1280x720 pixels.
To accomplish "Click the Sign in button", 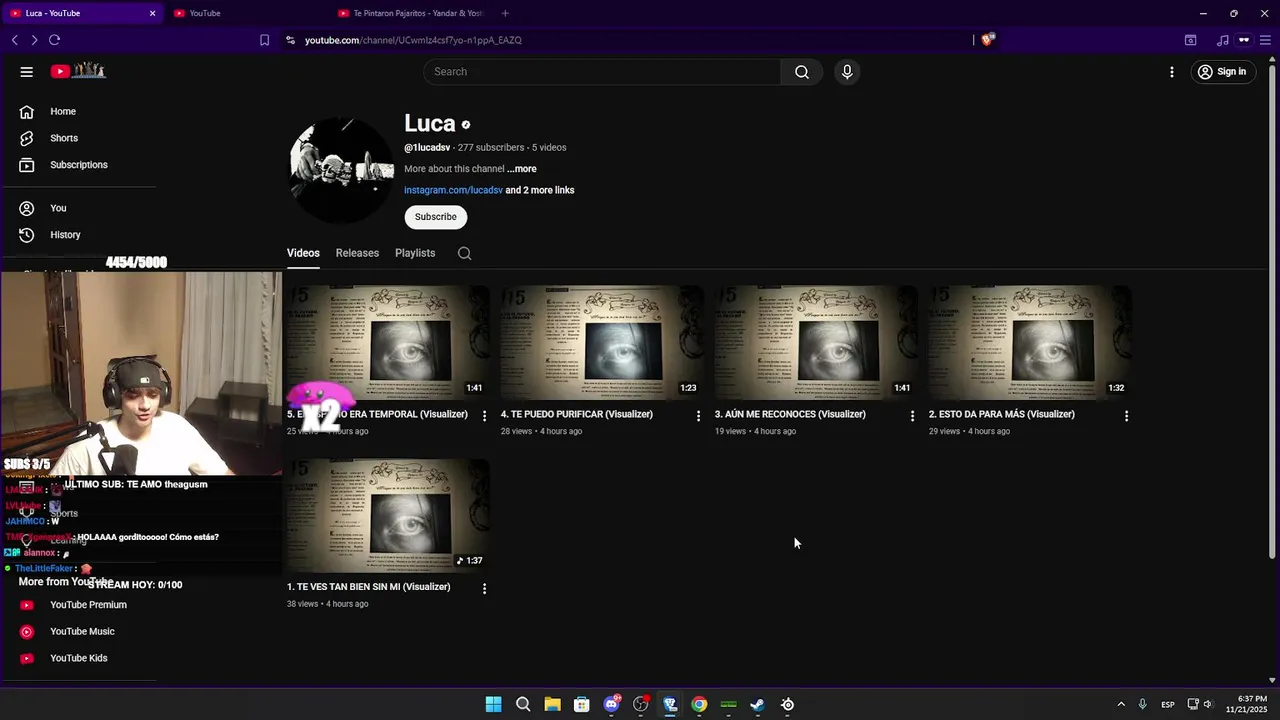I will tap(1222, 72).
